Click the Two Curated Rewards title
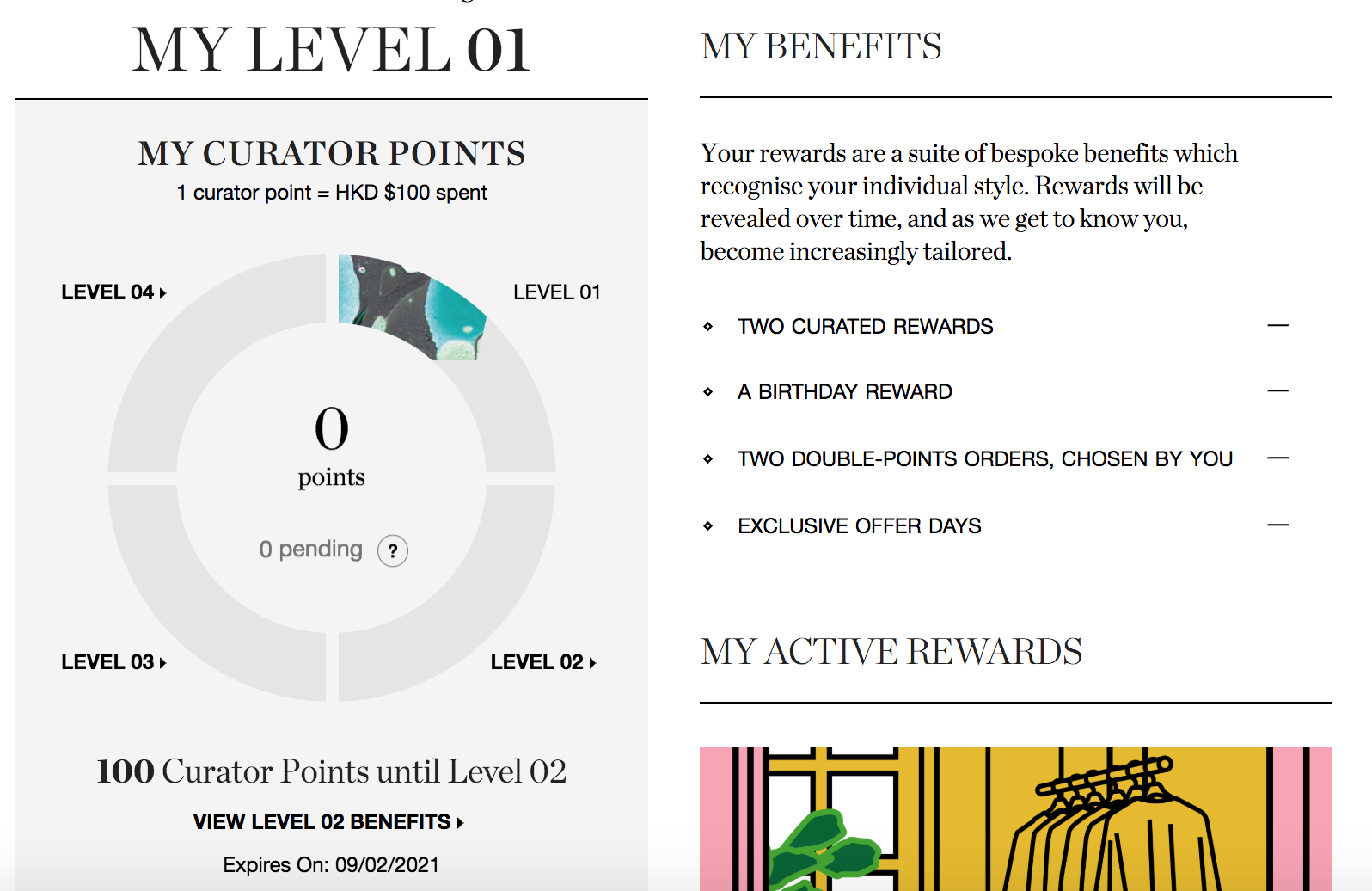Viewport: 1372px width, 891px height. 865,327
